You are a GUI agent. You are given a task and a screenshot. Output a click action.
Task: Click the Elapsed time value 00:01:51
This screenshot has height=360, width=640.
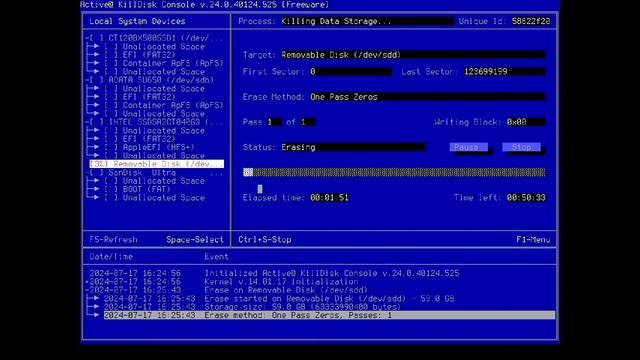pos(329,198)
